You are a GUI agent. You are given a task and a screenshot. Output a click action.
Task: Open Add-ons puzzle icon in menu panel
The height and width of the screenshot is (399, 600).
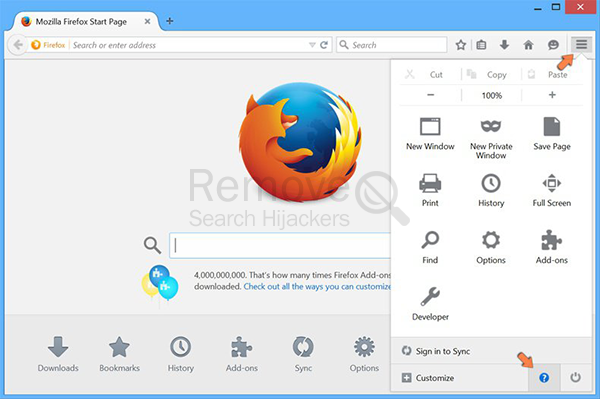552,247
